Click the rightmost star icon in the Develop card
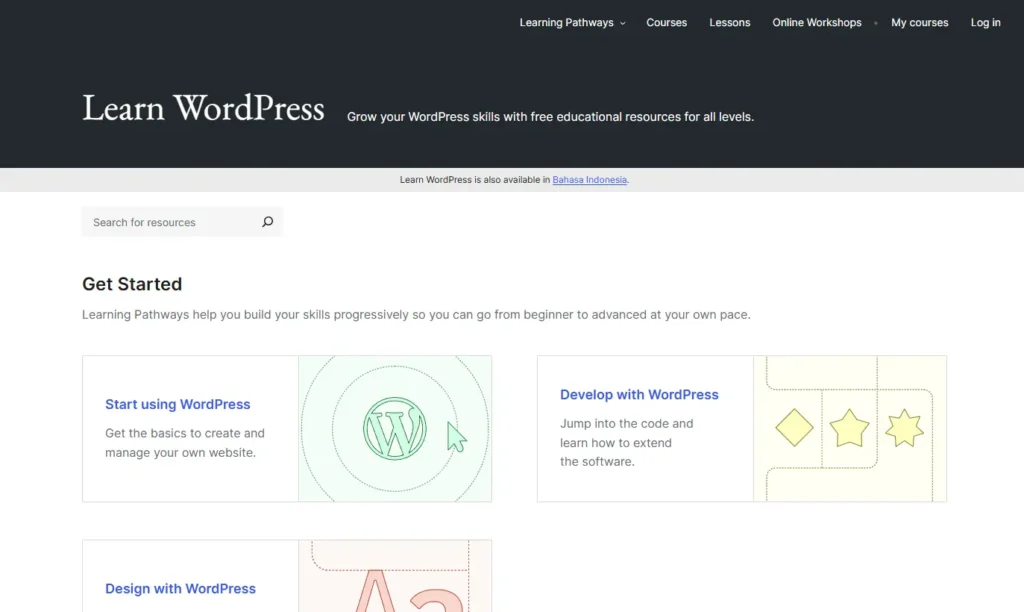The width and height of the screenshot is (1024, 612). point(904,428)
